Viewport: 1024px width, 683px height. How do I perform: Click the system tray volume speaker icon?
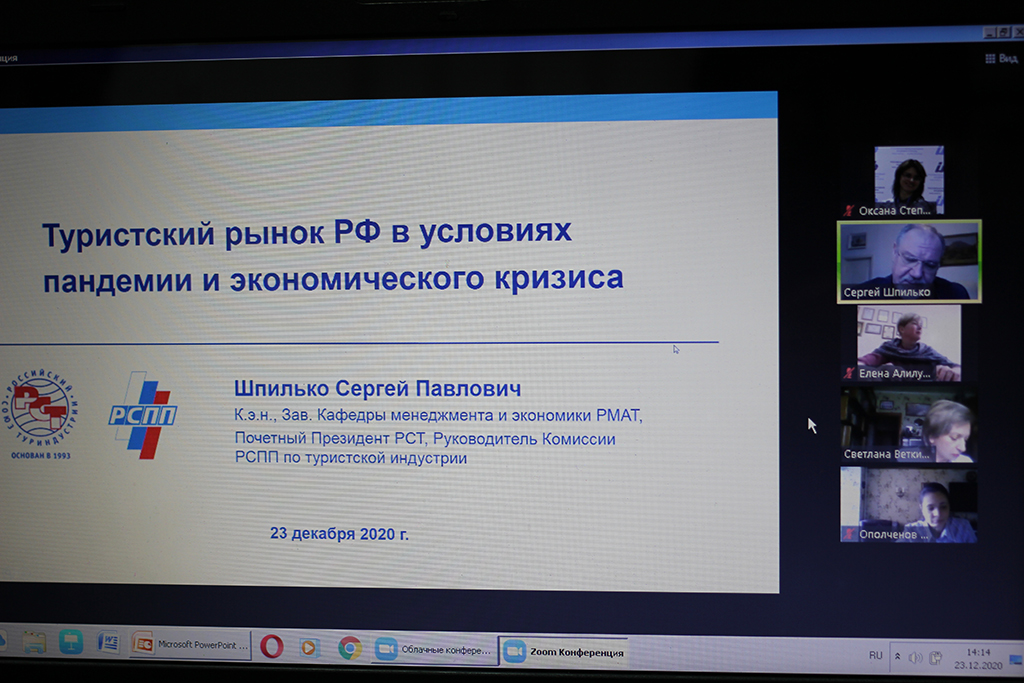click(x=916, y=657)
